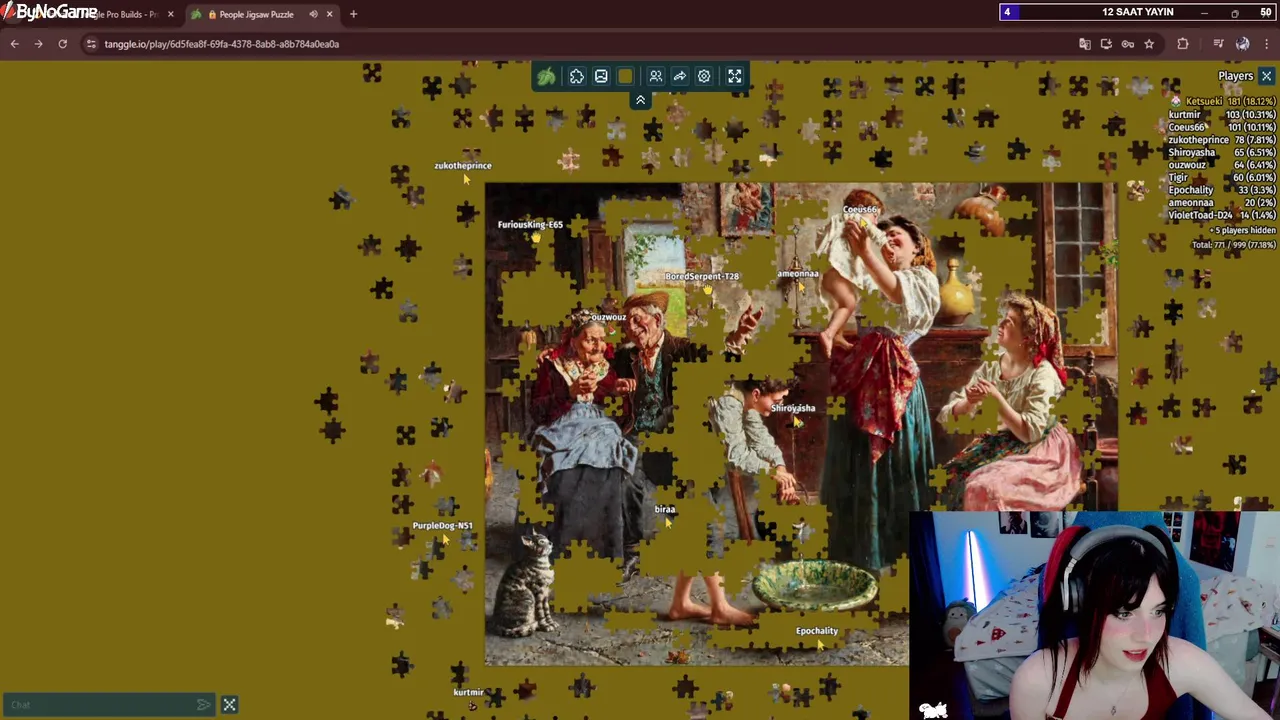Open the media control icon

click(x=1218, y=44)
